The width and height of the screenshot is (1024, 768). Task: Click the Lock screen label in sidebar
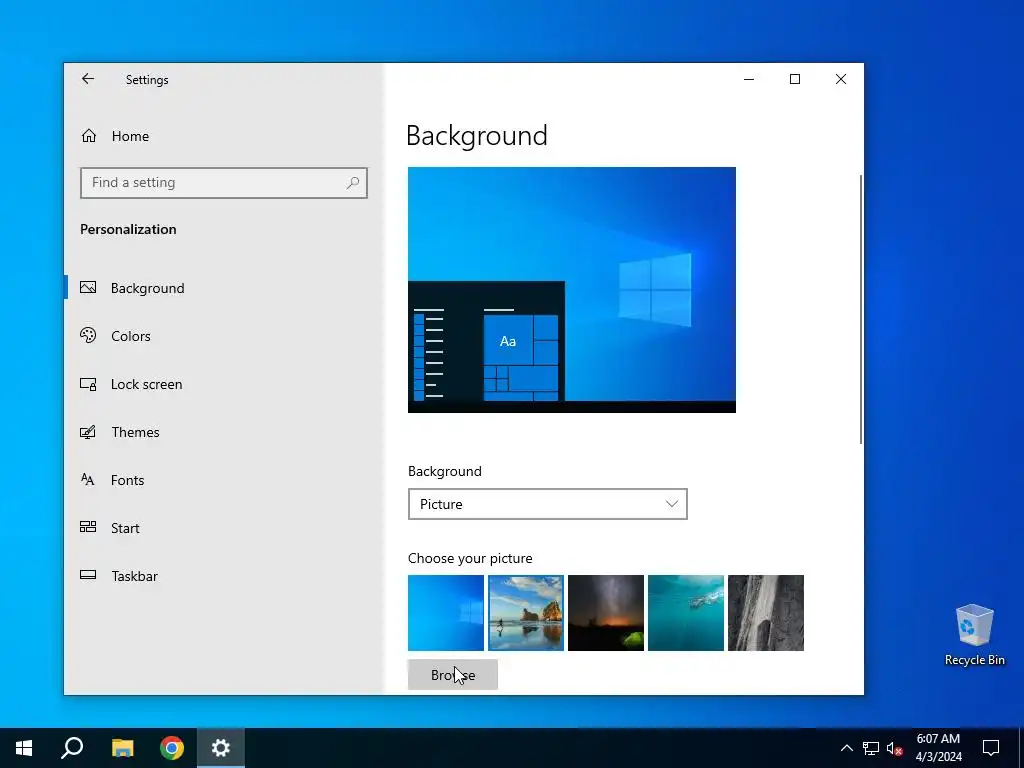coord(146,384)
